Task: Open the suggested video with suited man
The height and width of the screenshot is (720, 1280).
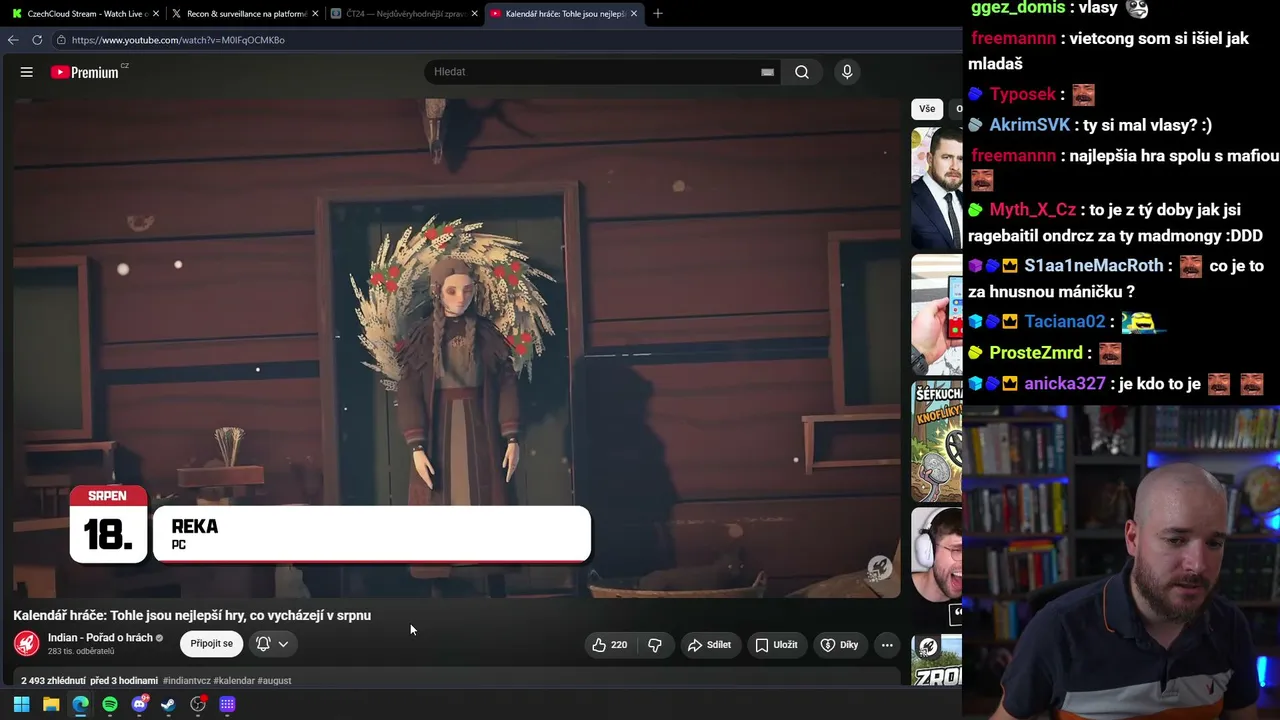Action: coord(937,187)
